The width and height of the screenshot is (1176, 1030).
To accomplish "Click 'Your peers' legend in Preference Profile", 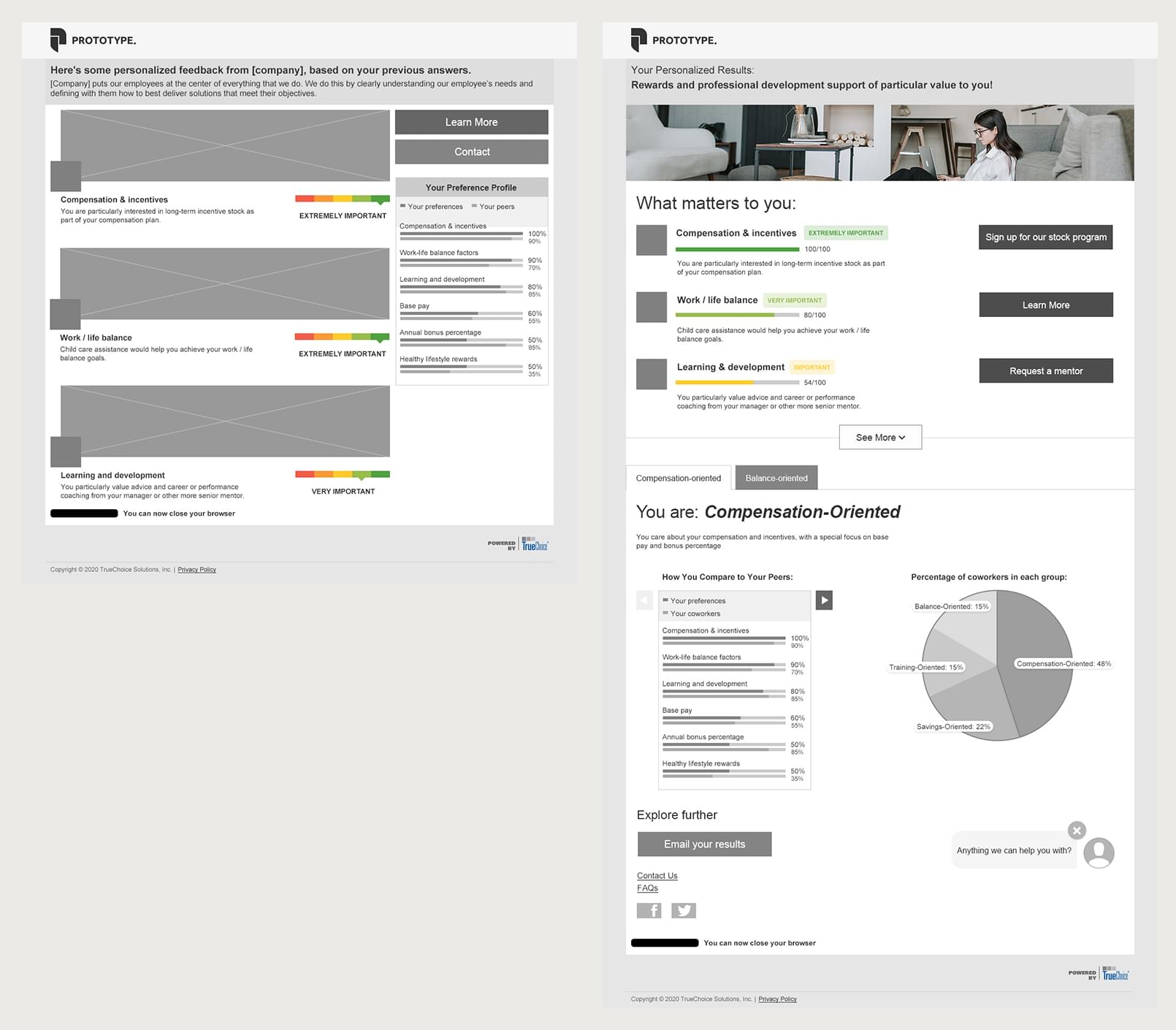I will tap(493, 207).
